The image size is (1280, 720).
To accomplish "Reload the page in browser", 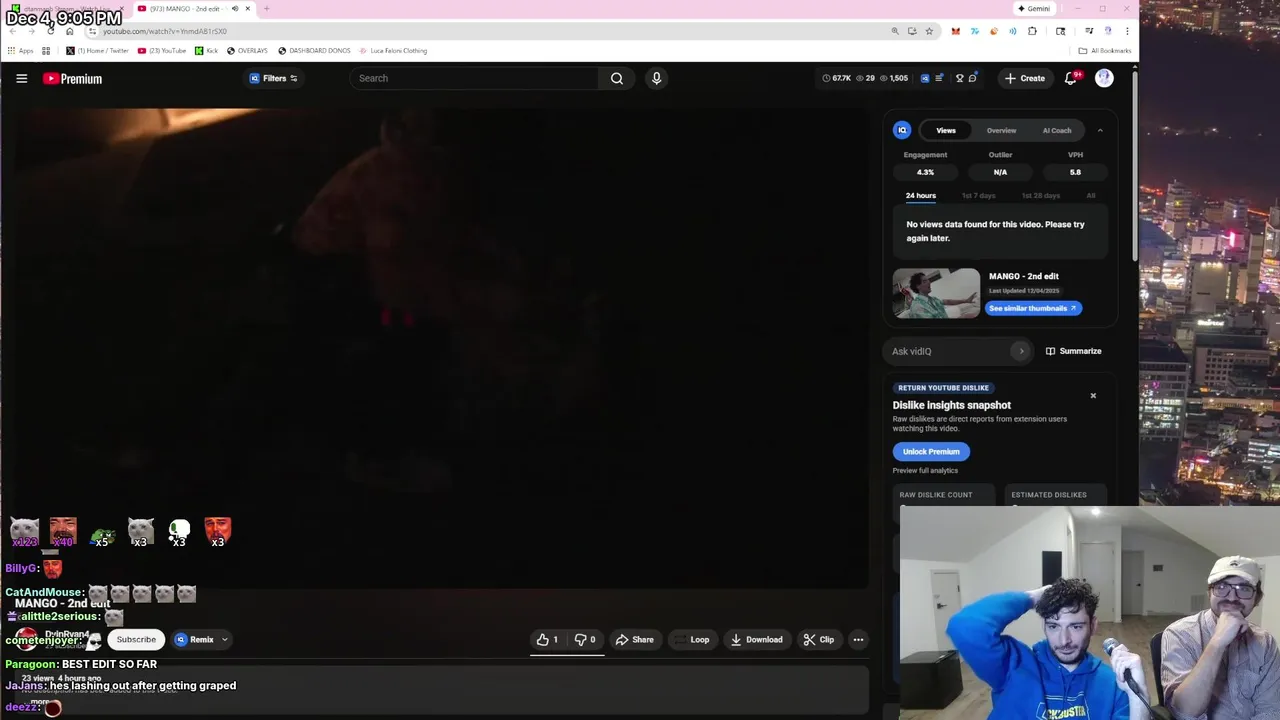I will click(x=50, y=31).
